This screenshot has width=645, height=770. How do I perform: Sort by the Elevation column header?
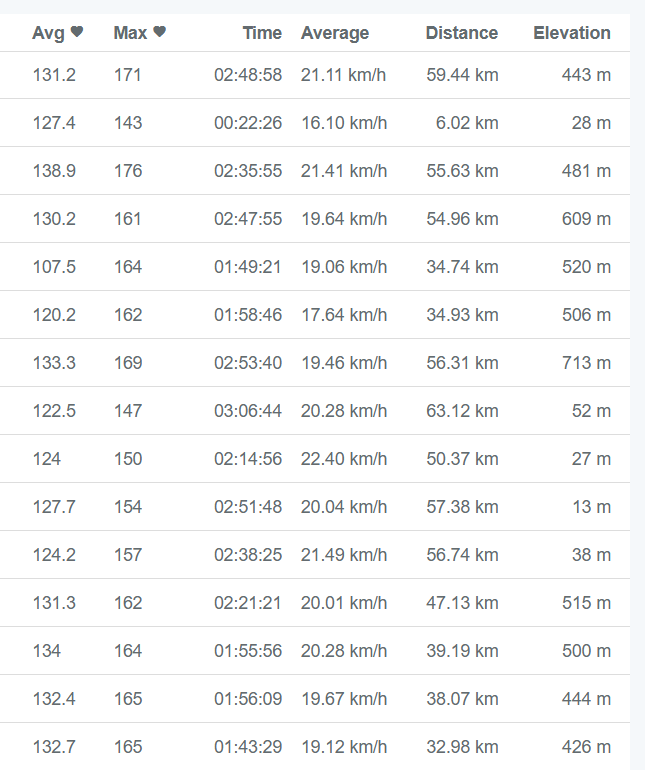click(x=572, y=33)
